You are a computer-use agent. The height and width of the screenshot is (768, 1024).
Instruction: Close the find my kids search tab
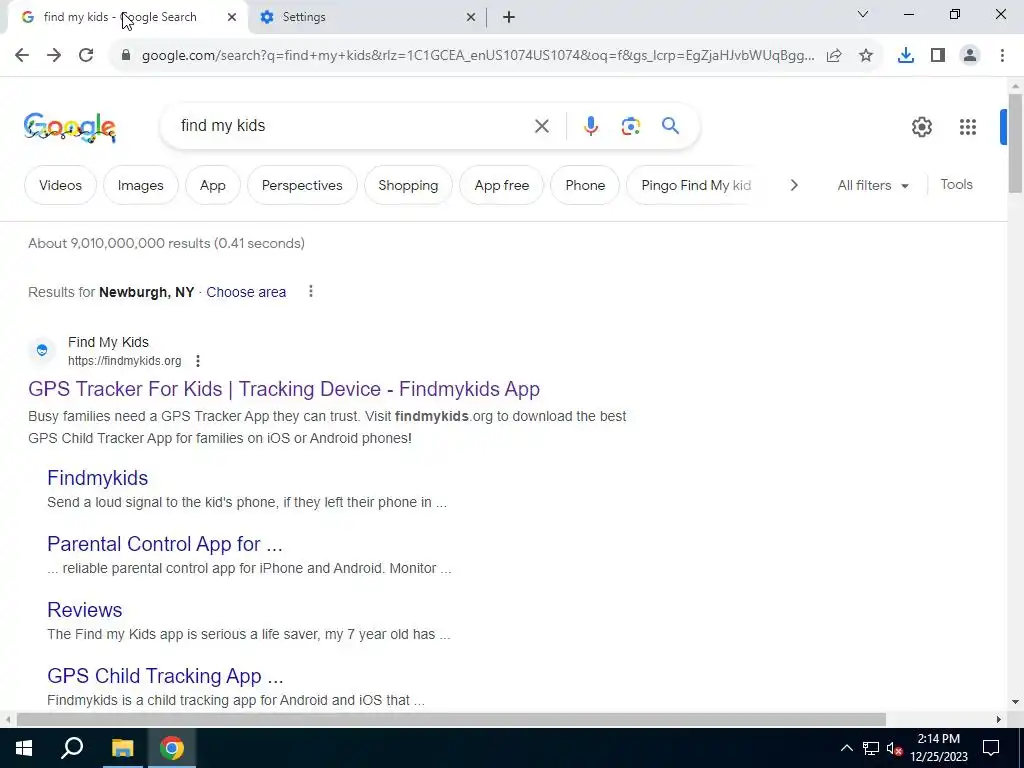point(232,18)
